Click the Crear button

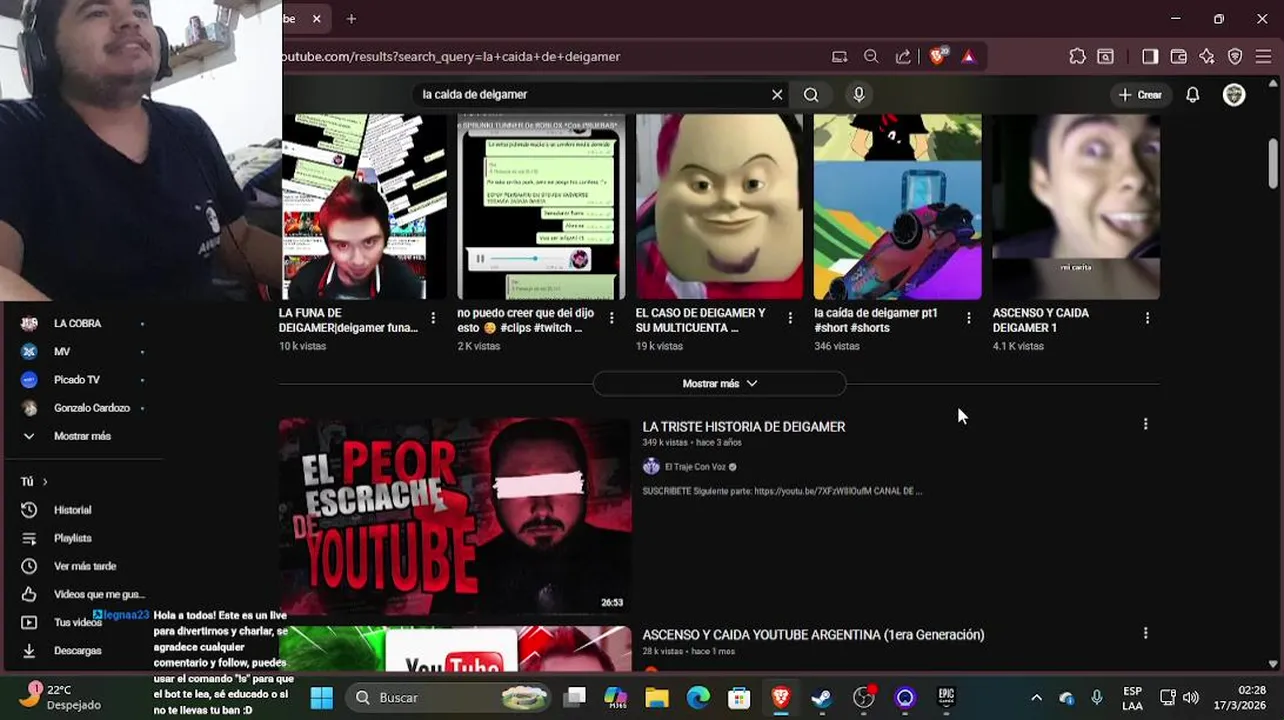coord(1141,95)
